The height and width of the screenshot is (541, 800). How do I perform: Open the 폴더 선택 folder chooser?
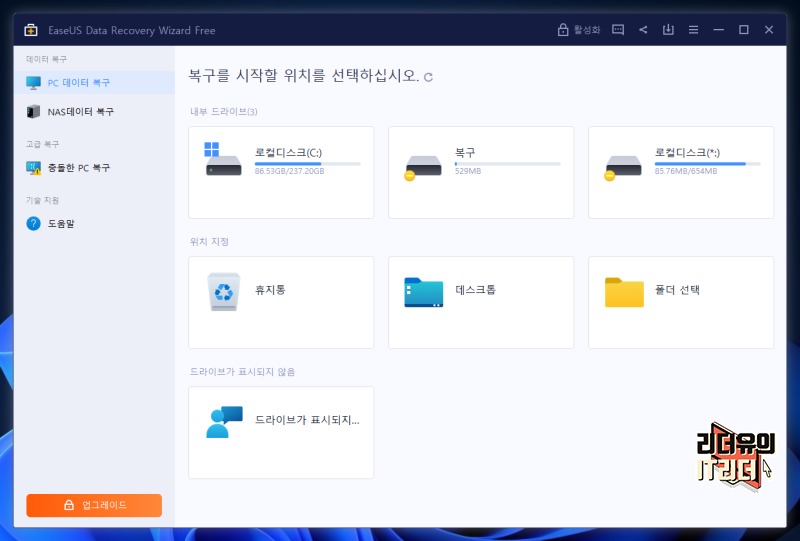[x=681, y=303]
